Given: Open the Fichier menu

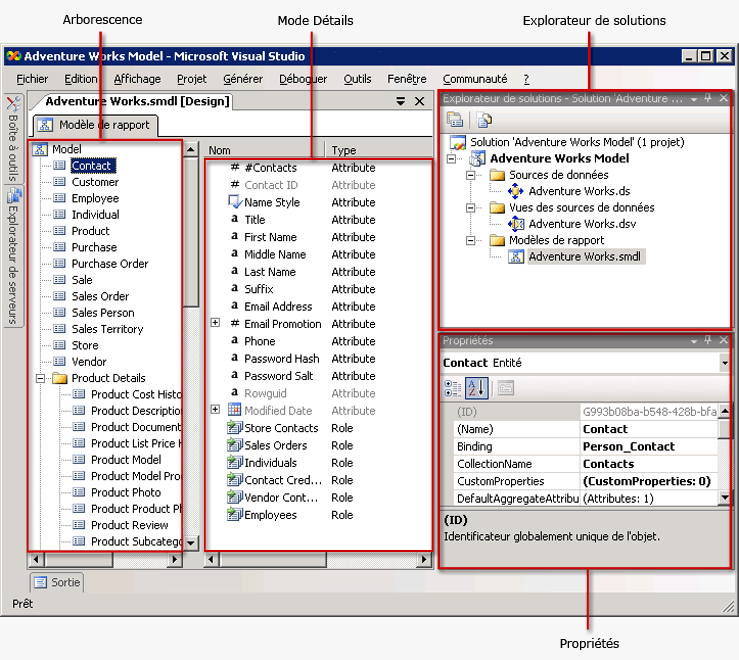Looking at the screenshot, I should coord(32,79).
